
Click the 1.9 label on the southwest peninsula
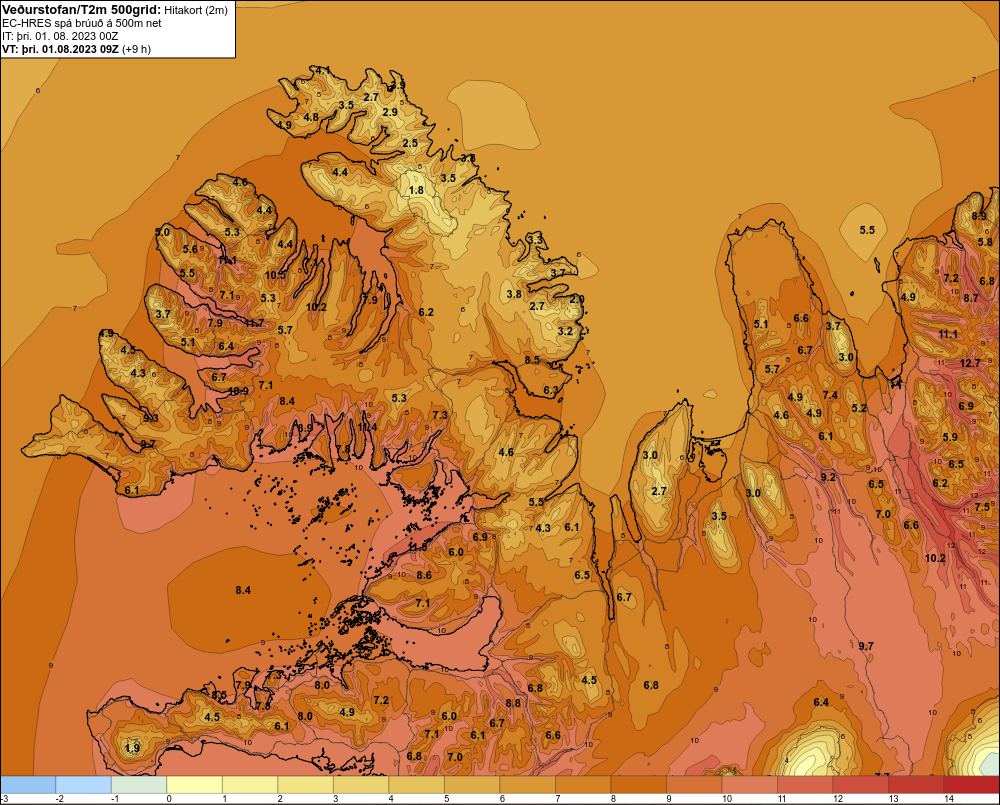coord(132,748)
